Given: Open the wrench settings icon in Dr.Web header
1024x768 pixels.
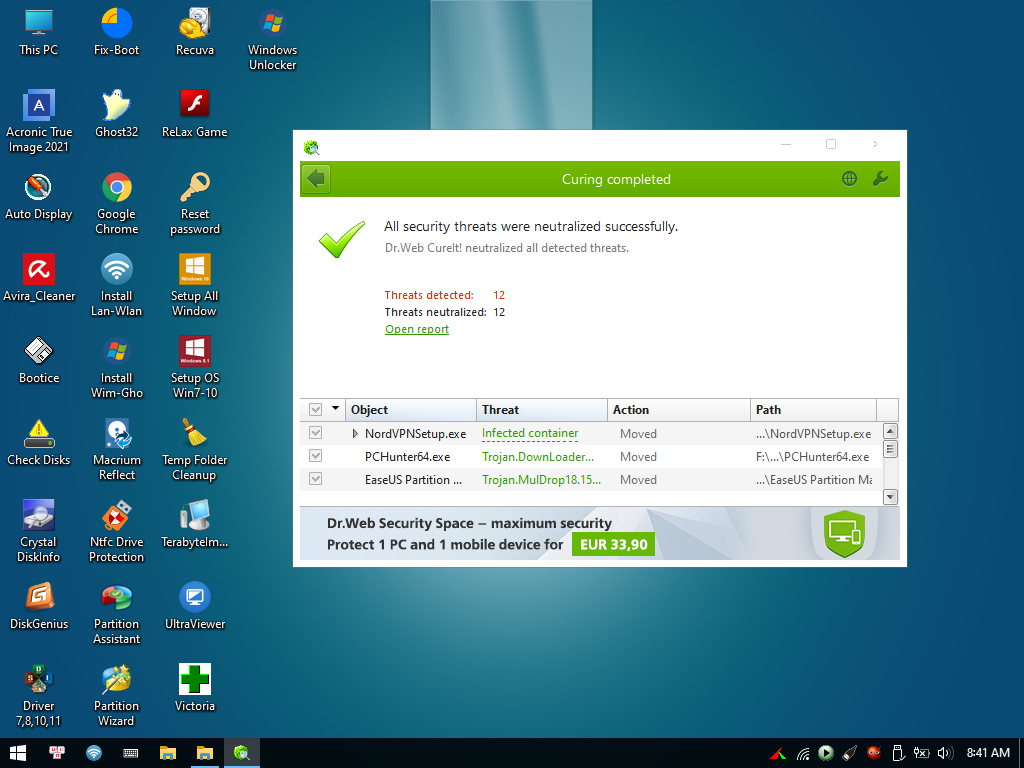Looking at the screenshot, I should (880, 179).
